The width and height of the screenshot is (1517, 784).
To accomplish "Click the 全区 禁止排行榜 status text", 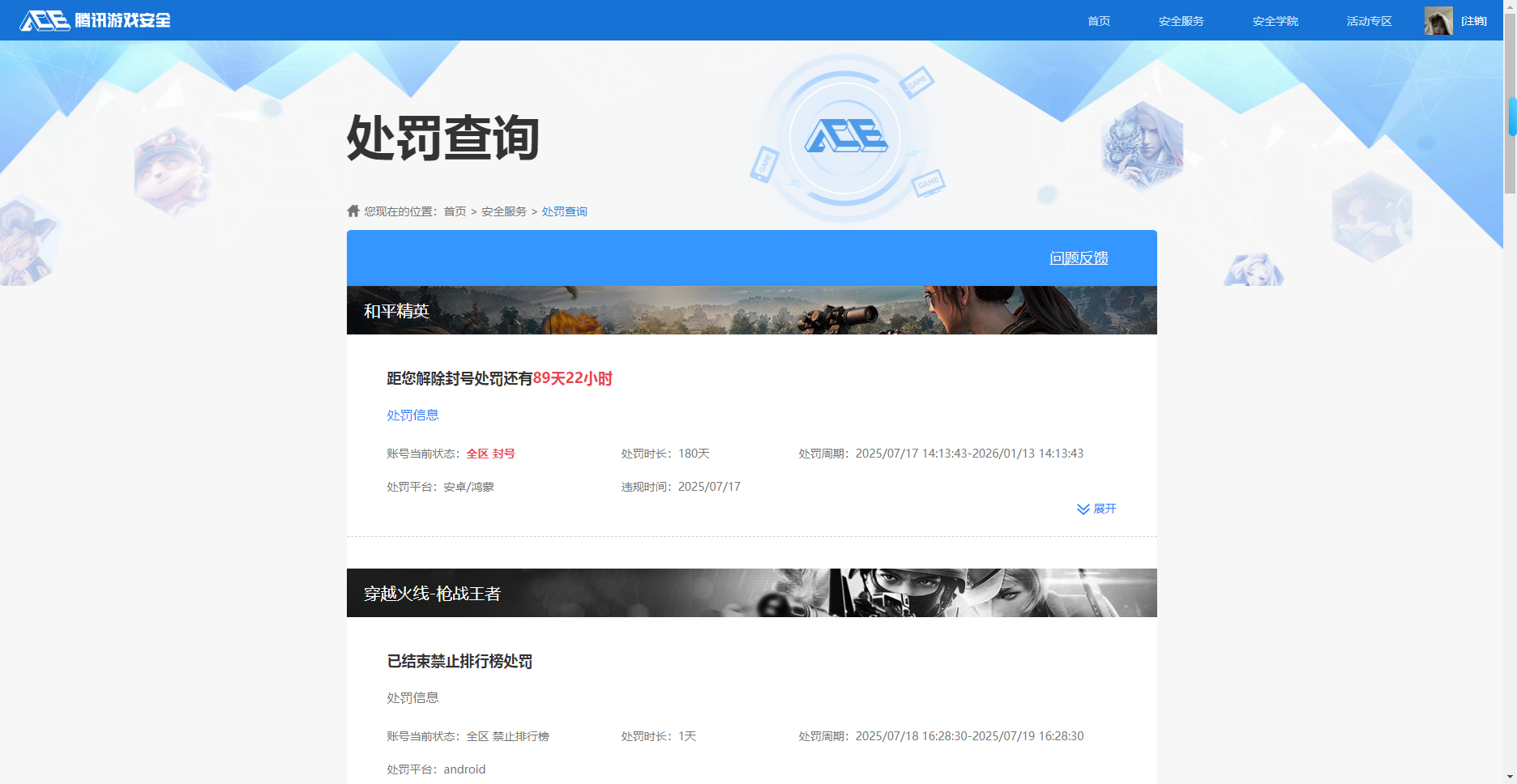I will [507, 736].
